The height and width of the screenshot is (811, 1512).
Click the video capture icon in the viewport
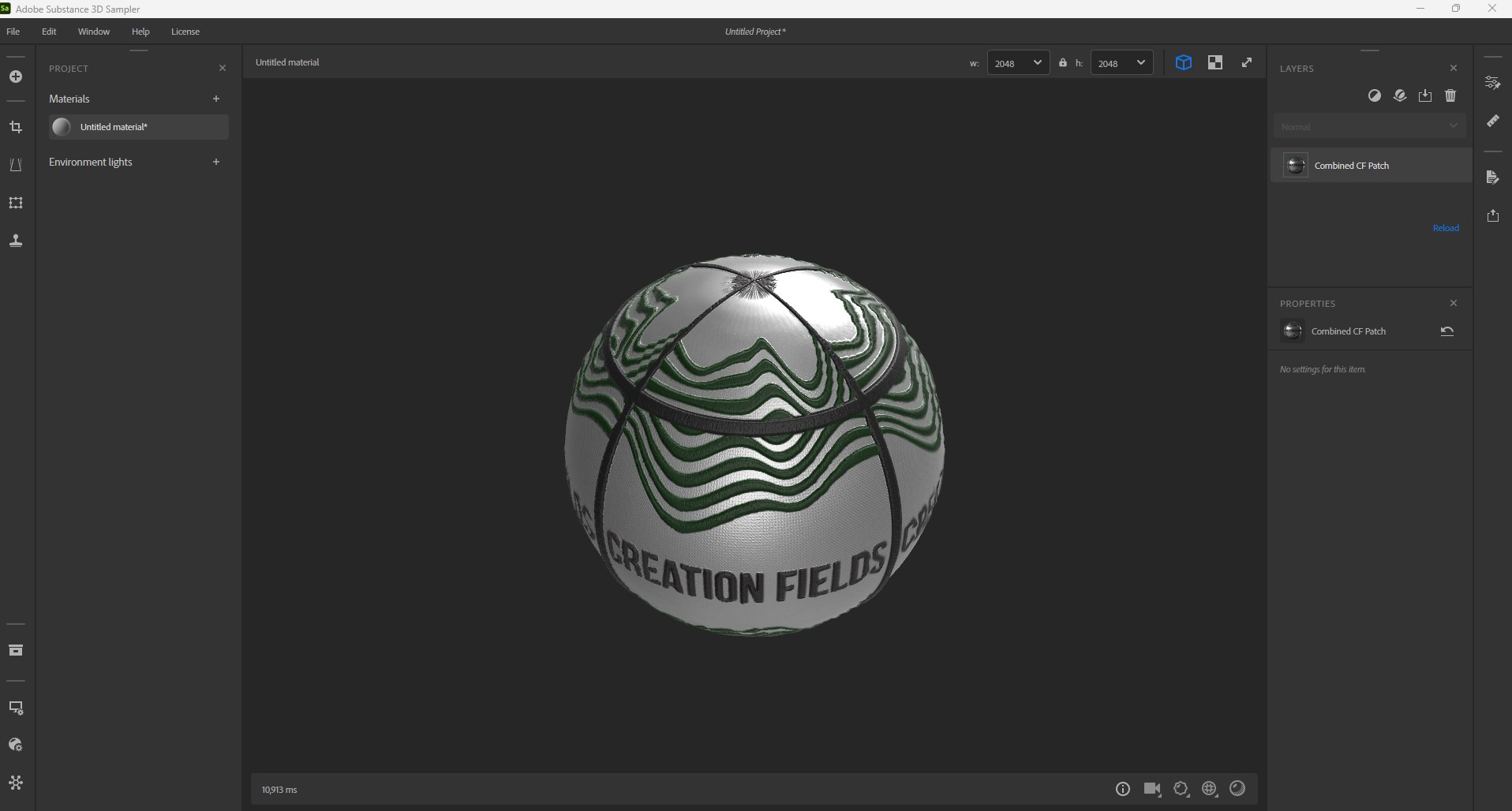1151,789
